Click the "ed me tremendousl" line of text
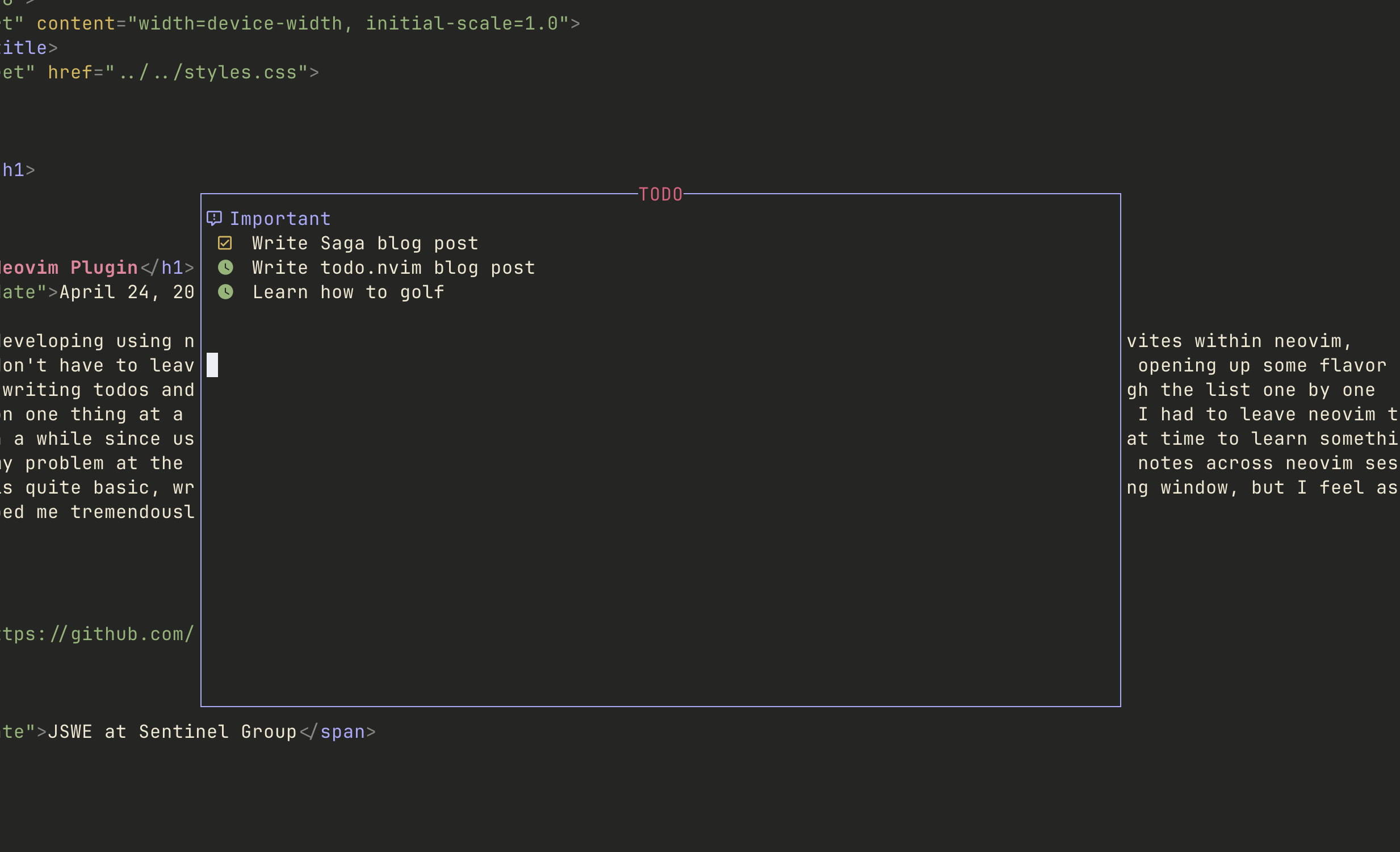 coord(98,512)
